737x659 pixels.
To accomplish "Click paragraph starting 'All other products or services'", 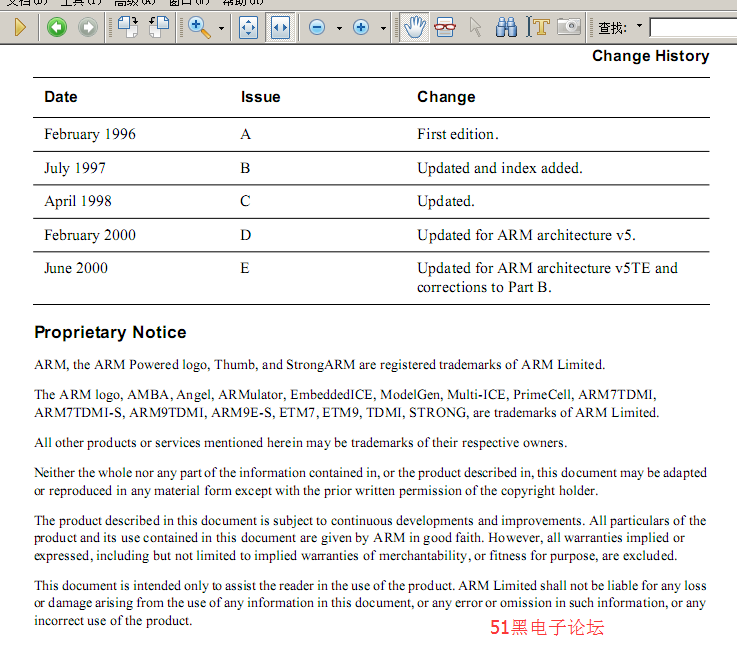I will pos(301,443).
